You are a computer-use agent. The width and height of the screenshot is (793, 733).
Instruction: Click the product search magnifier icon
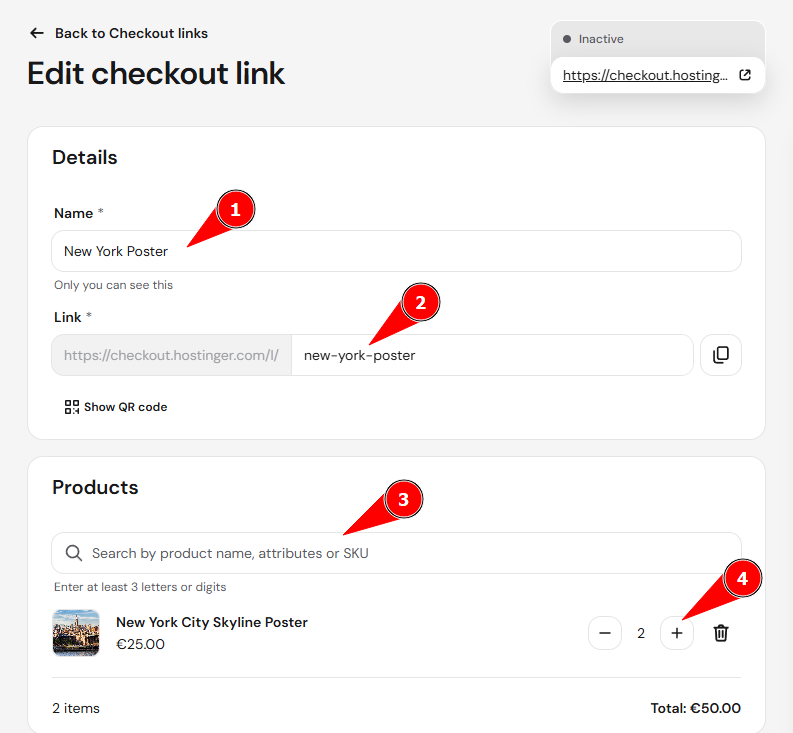tap(74, 553)
